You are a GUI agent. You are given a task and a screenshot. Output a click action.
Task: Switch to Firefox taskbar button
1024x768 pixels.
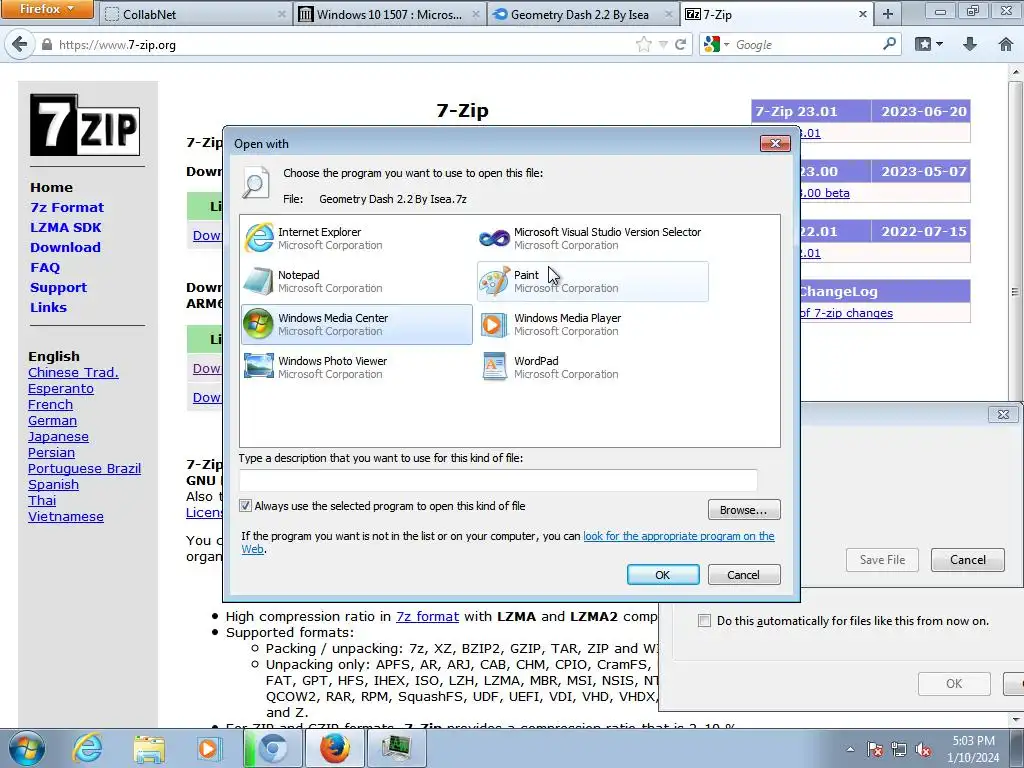coord(334,748)
